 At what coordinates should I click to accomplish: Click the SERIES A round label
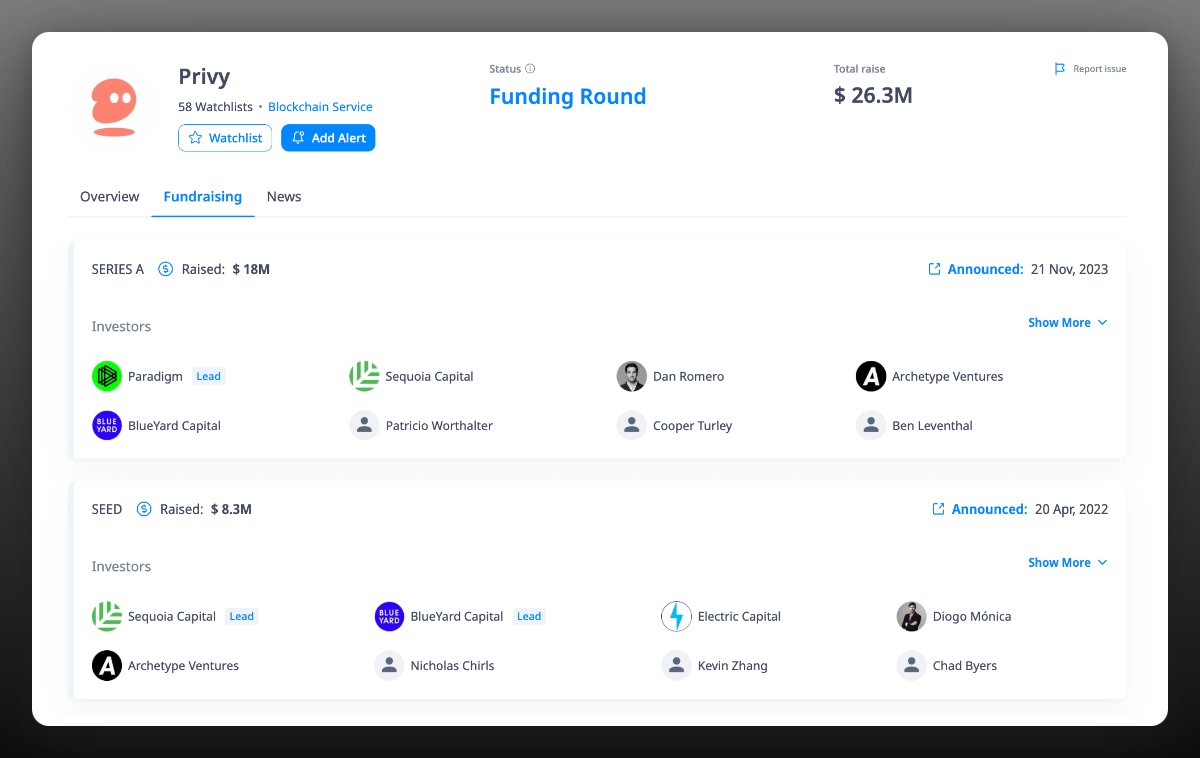118,269
